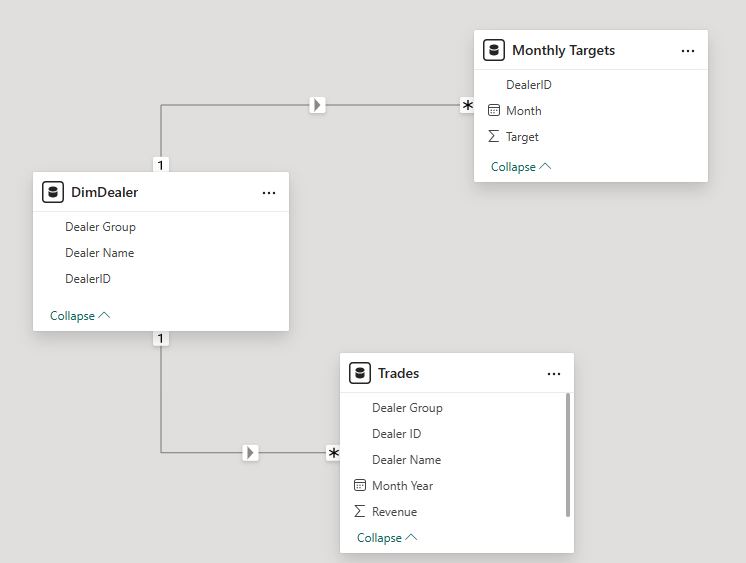The width and height of the screenshot is (746, 563).
Task: Click the Trades table database icon
Action: click(360, 373)
